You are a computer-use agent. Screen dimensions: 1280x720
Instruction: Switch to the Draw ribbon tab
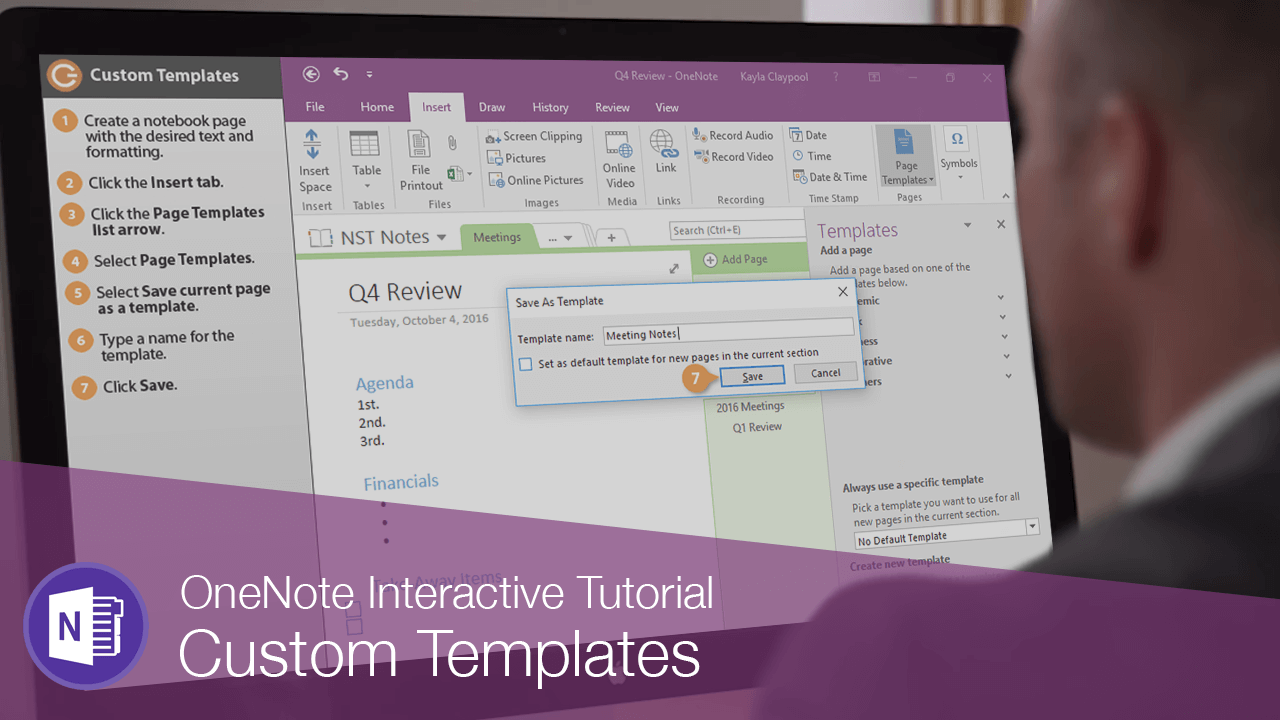click(491, 107)
